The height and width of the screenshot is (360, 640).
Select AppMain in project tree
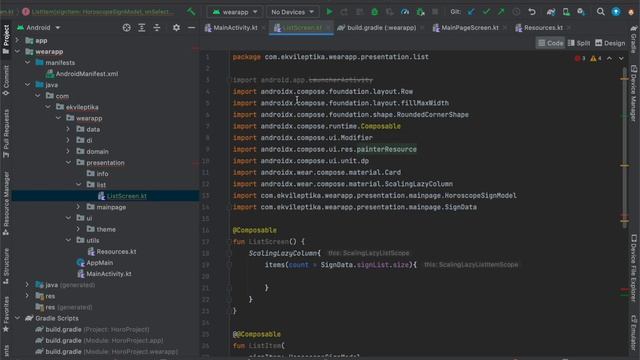[x=94, y=262]
